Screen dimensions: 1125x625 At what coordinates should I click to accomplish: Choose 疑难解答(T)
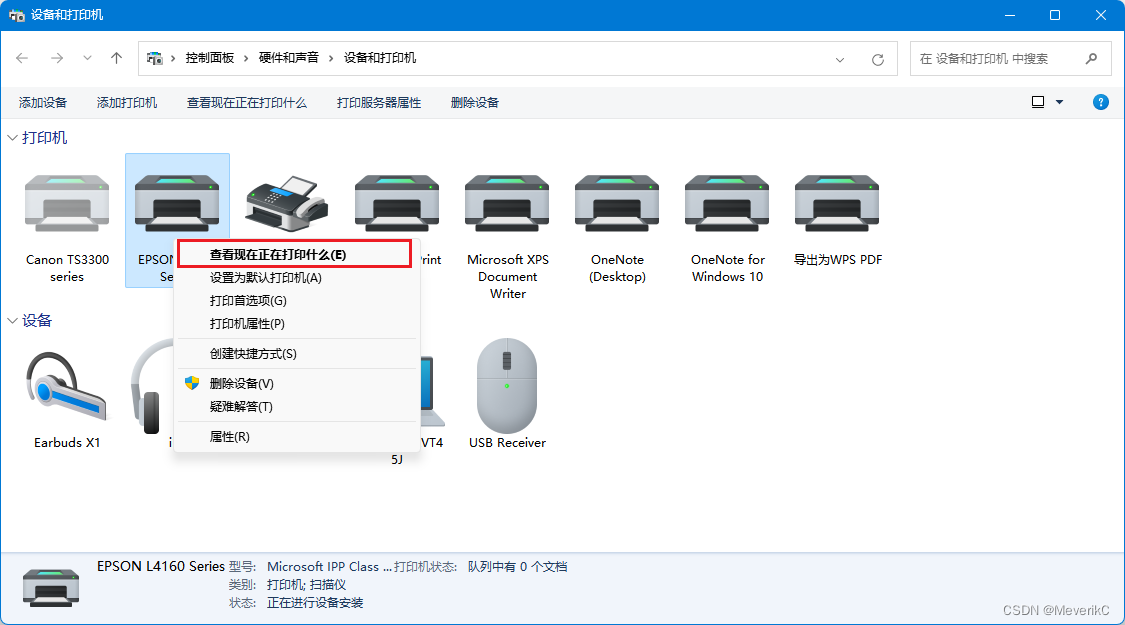[295, 407]
